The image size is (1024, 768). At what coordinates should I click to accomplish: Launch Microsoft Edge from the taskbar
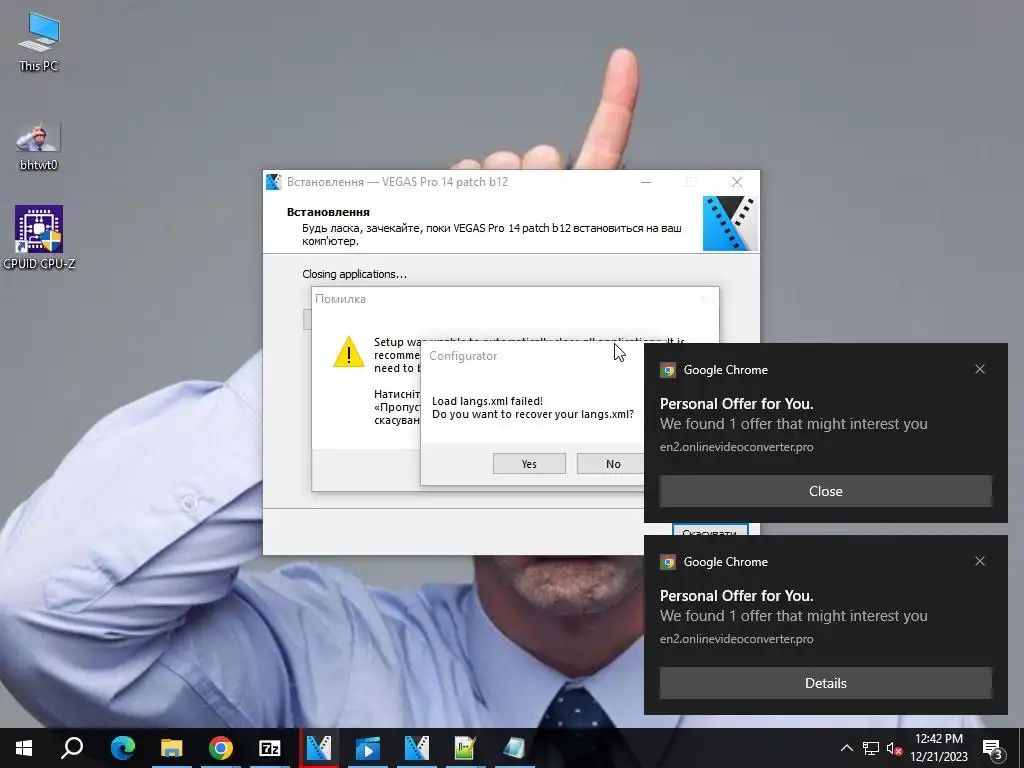pos(122,748)
